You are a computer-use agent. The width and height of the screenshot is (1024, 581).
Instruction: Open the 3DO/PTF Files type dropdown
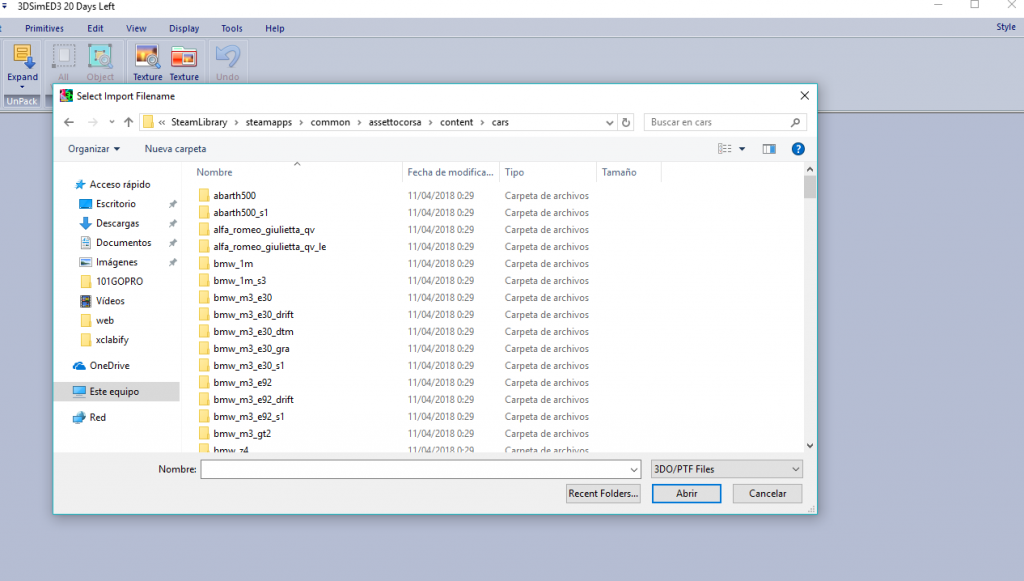tap(727, 469)
